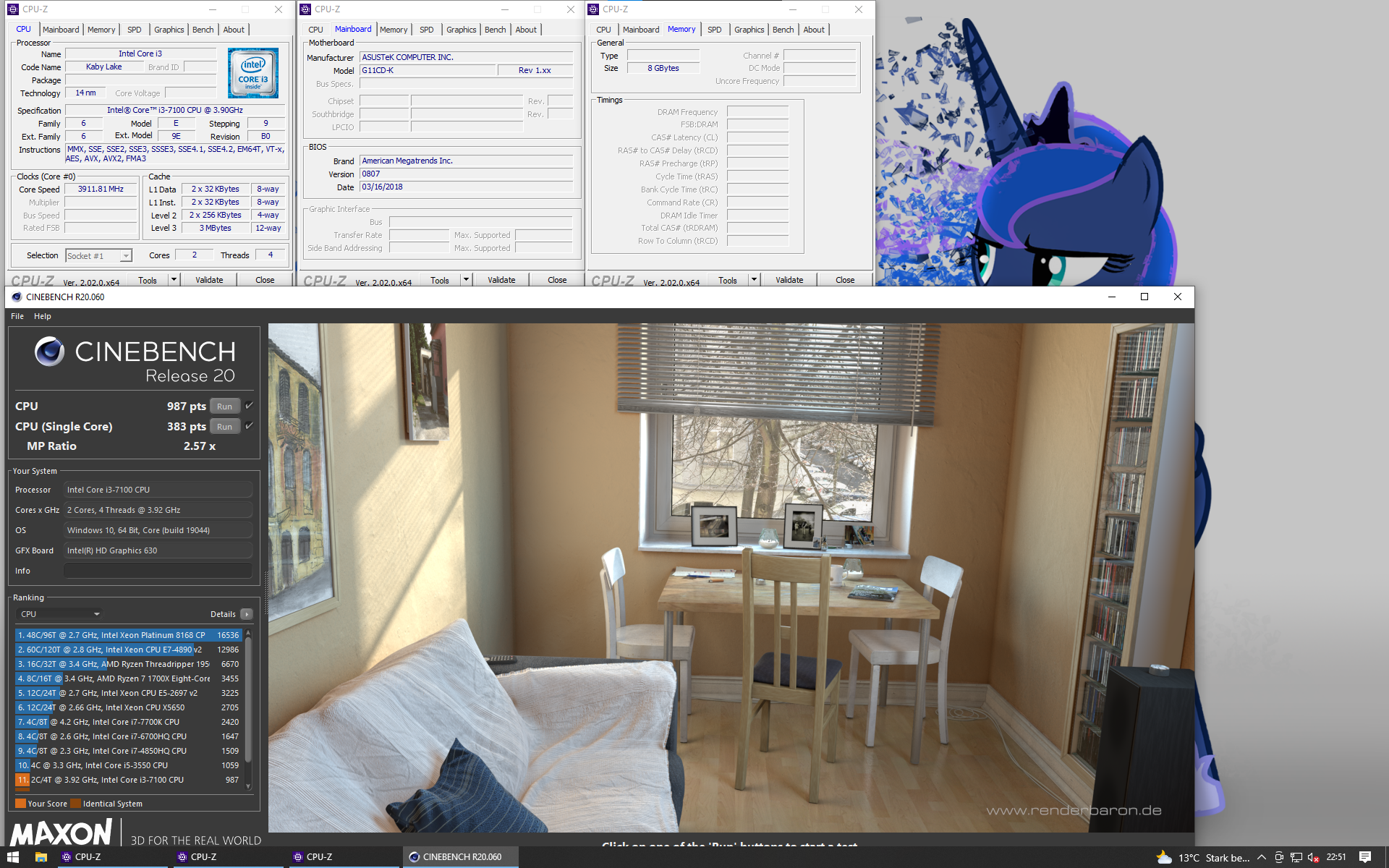Open the Cinebench Help menu
The width and height of the screenshot is (1389, 868).
click(x=43, y=316)
